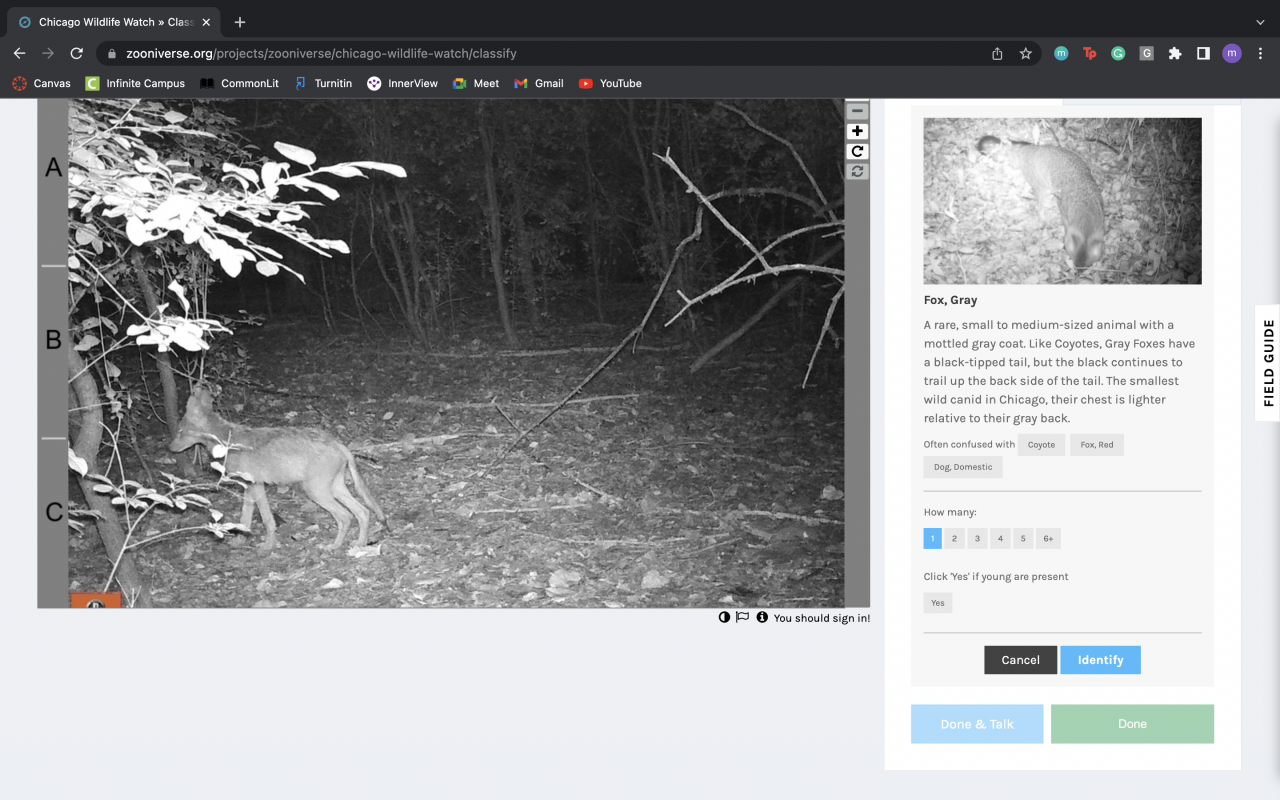This screenshot has width=1280, height=800.
Task: Toggle 'Yes' for young present
Action: (938, 603)
